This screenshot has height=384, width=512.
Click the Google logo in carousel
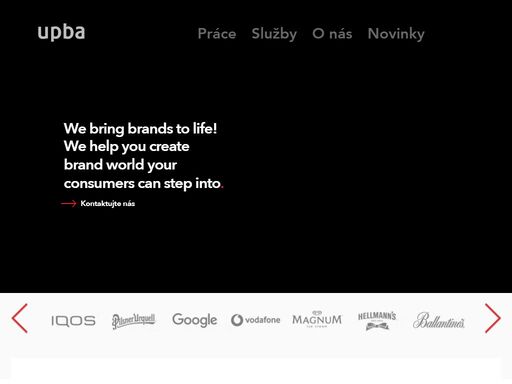[x=195, y=320]
